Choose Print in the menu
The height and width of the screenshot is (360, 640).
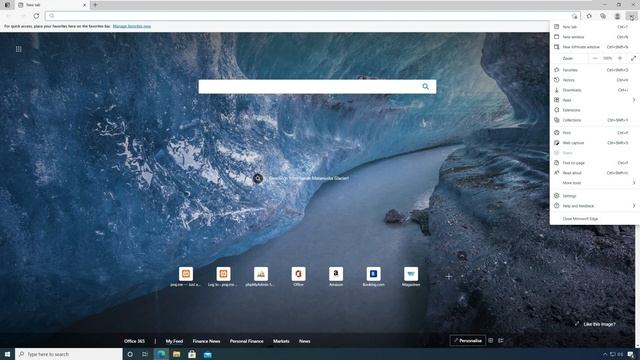(x=595, y=133)
